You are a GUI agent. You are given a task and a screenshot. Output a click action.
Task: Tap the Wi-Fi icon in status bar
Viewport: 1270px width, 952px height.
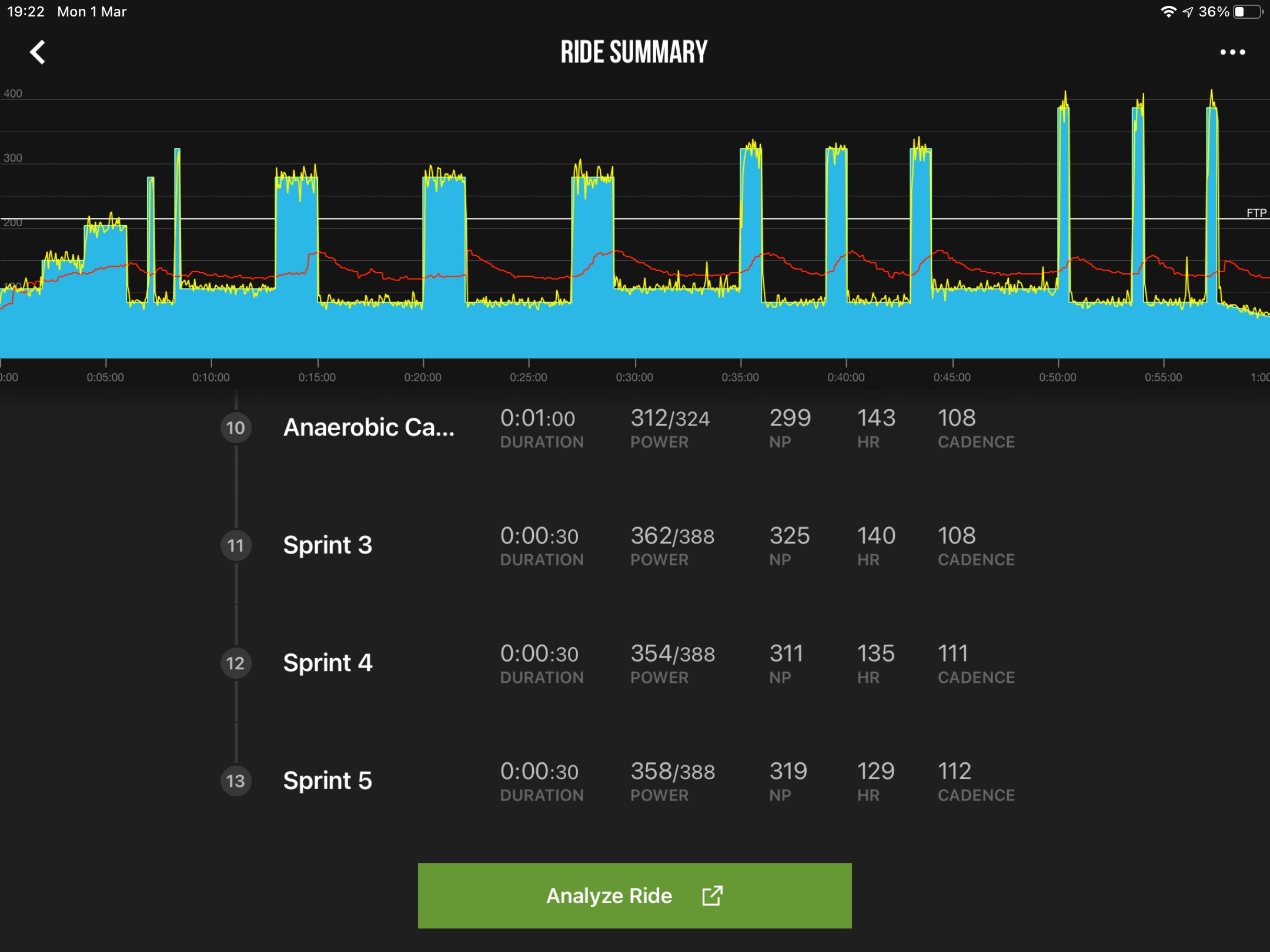tap(1168, 12)
